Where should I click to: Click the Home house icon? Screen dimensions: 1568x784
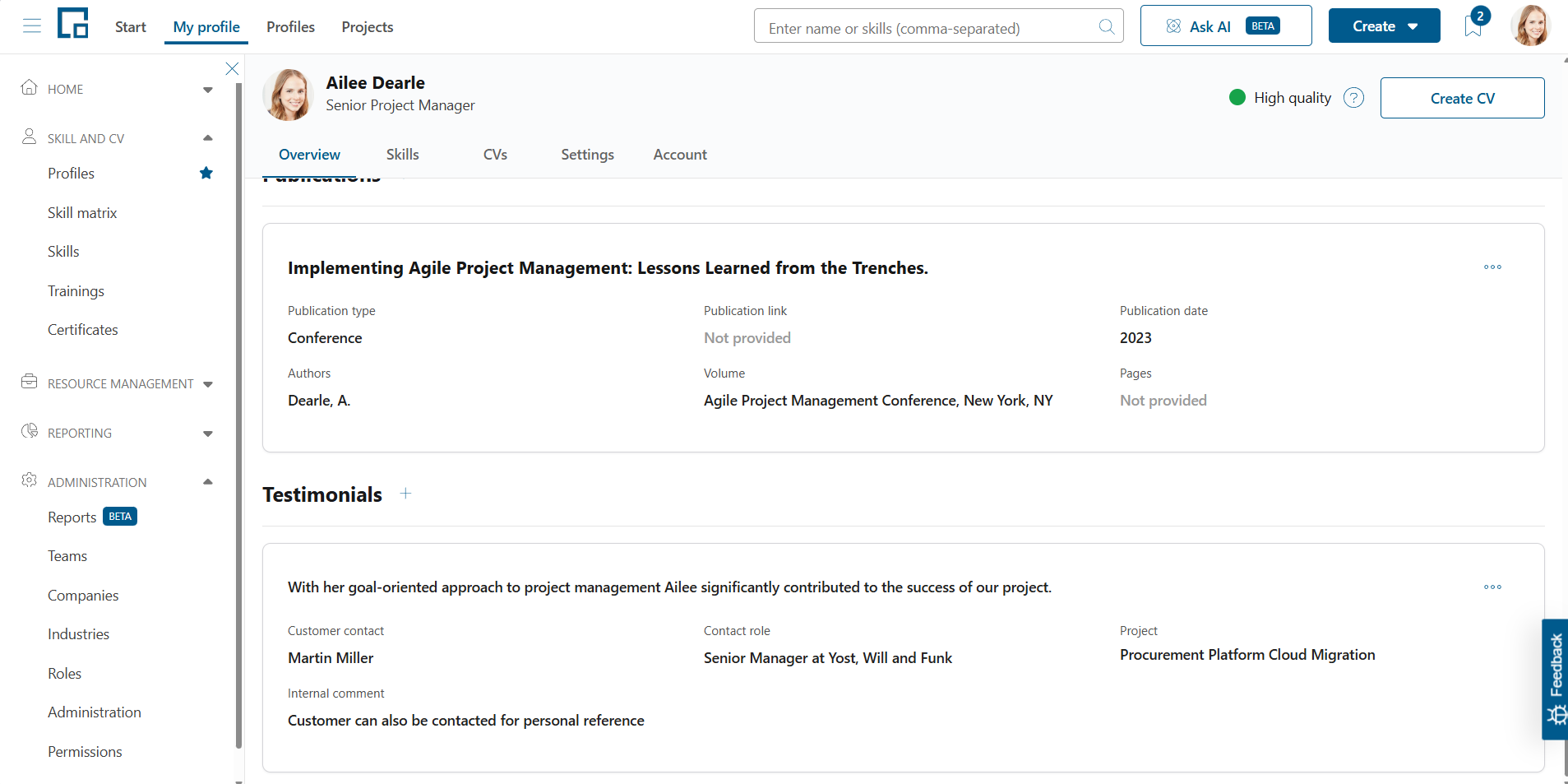tap(30, 87)
